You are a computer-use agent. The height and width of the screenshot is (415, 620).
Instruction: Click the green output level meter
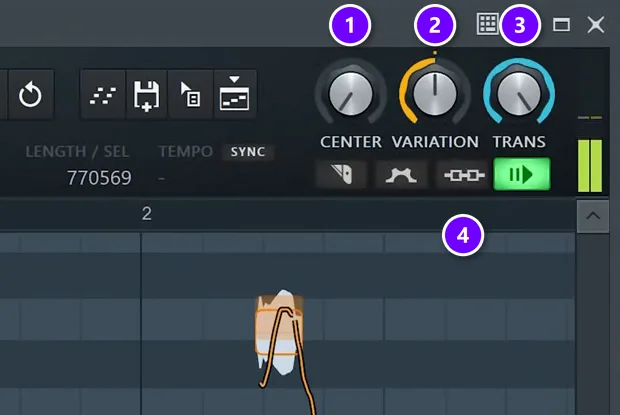click(x=590, y=165)
